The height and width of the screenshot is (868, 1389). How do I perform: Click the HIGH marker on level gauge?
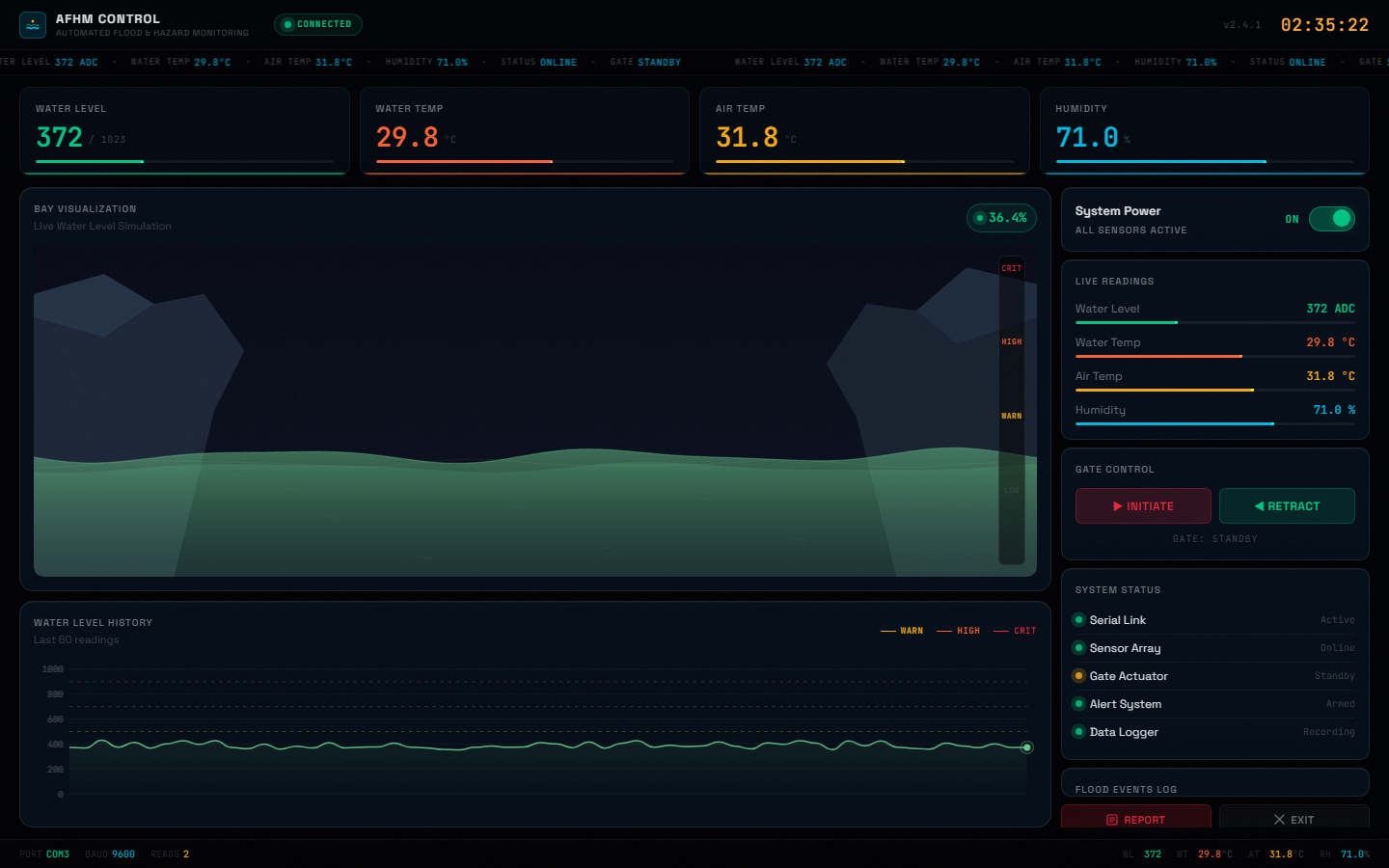point(1011,342)
